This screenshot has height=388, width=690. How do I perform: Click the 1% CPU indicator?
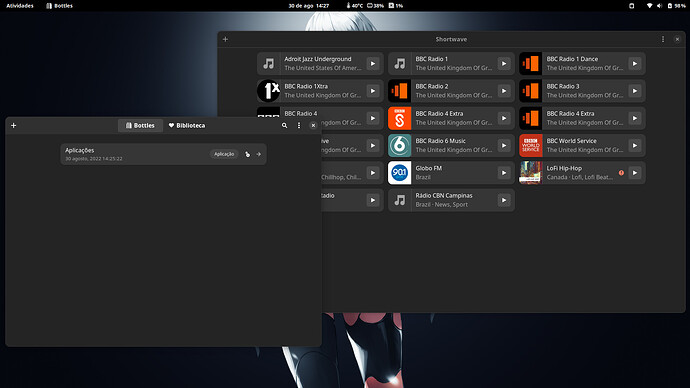(396, 6)
